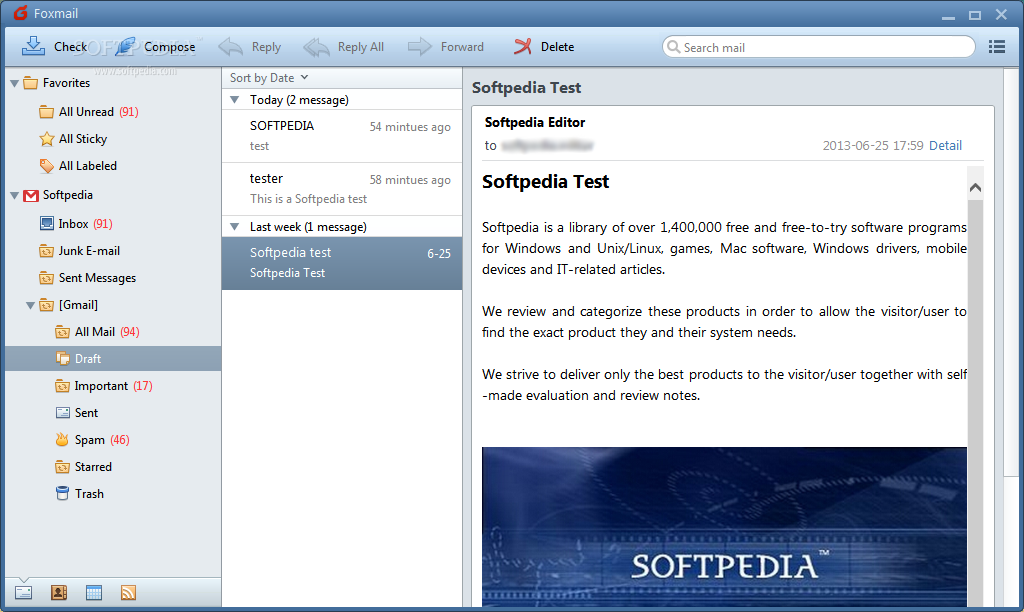
Task: Click the message pane scroll up arrow
Action: 975,187
